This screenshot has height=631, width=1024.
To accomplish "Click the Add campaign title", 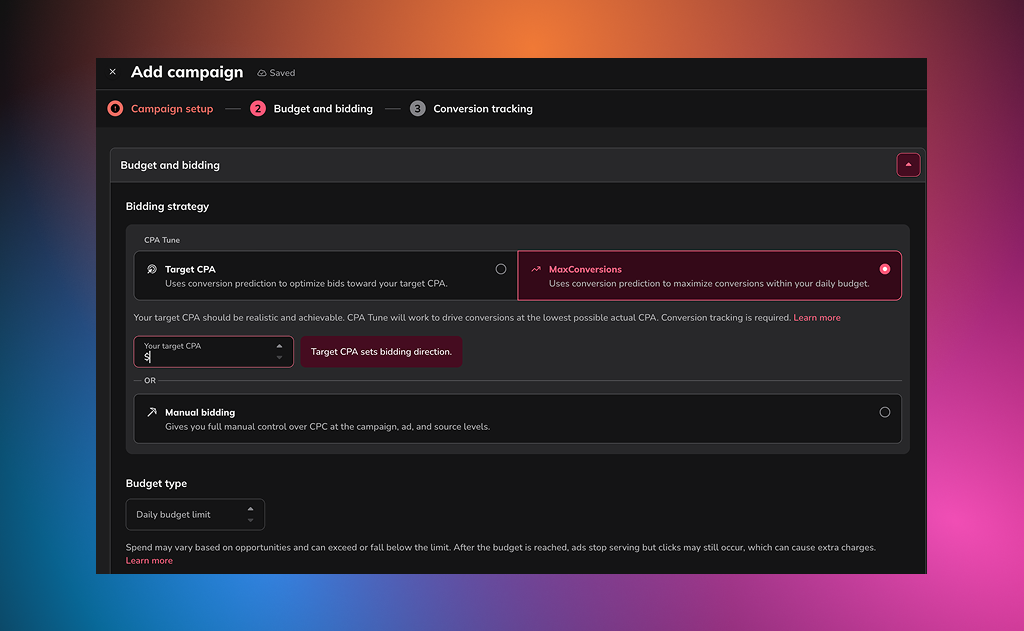I will click(187, 72).
